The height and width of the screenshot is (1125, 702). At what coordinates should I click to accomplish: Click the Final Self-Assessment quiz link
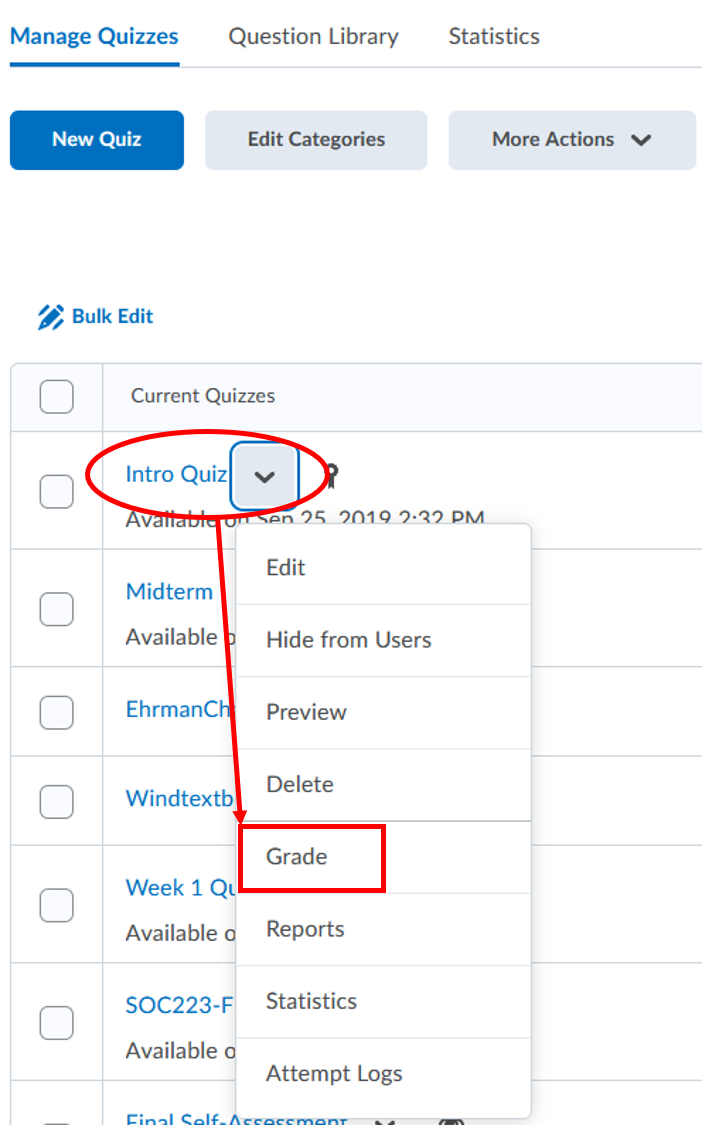tap(236, 1119)
